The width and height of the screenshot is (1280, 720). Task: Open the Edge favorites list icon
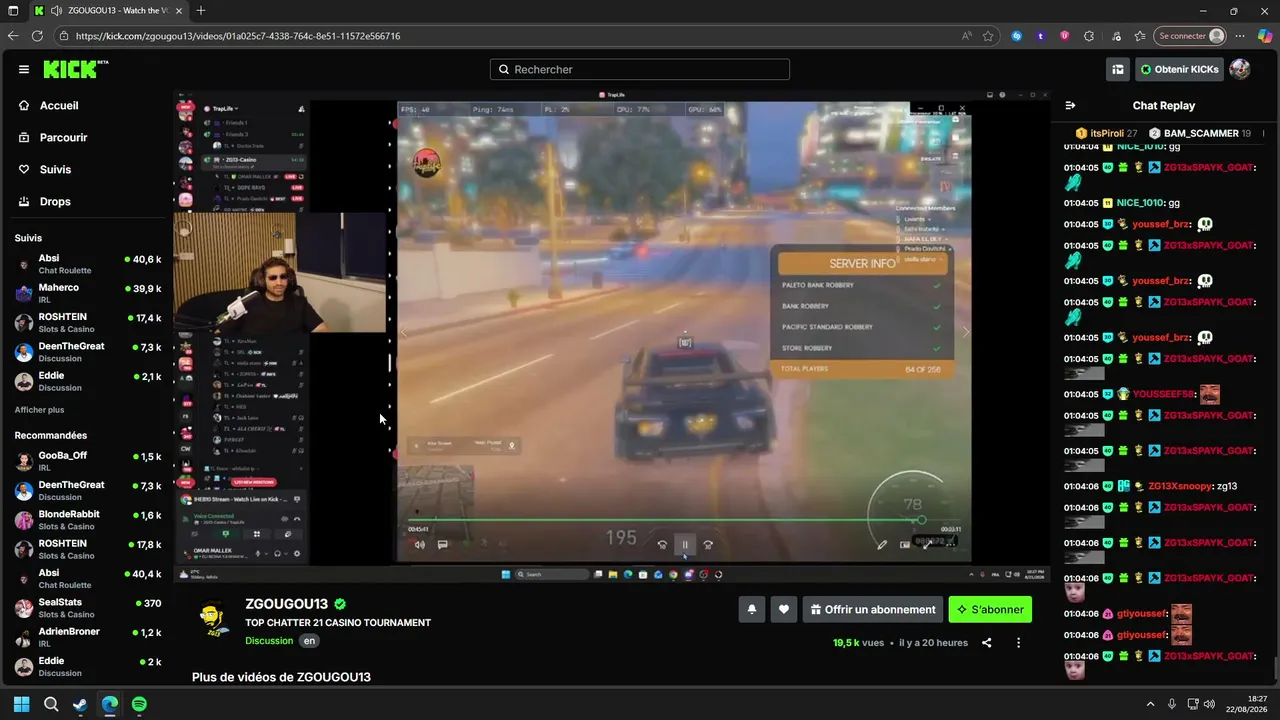coord(1140,36)
